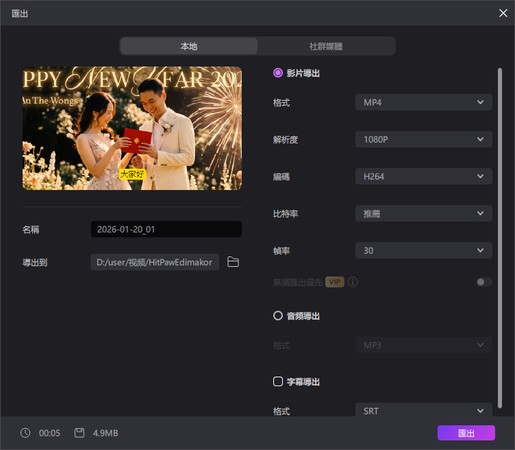Open the export folder browse icon
Image resolution: width=515 pixels, height=450 pixels.
pos(233,262)
